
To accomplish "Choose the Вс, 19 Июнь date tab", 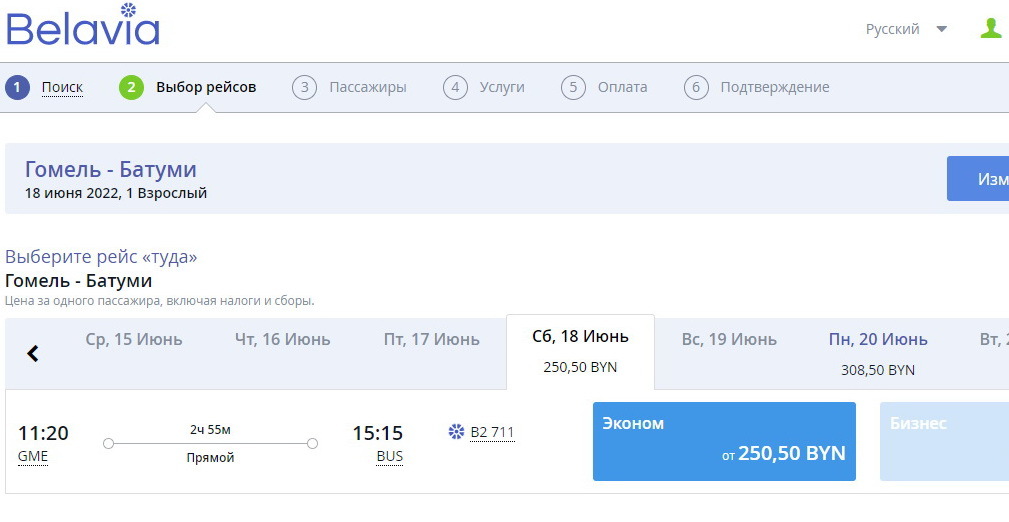I will click(729, 340).
